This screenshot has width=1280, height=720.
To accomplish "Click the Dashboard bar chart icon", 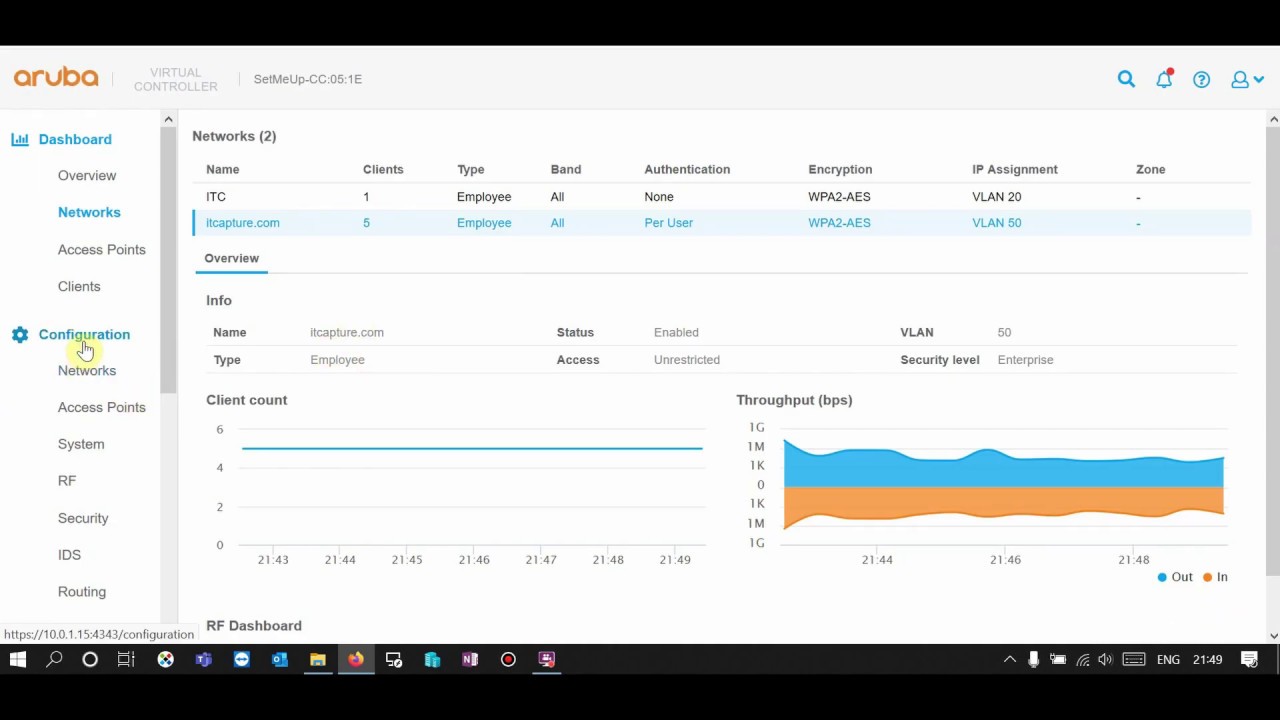I will (20, 139).
